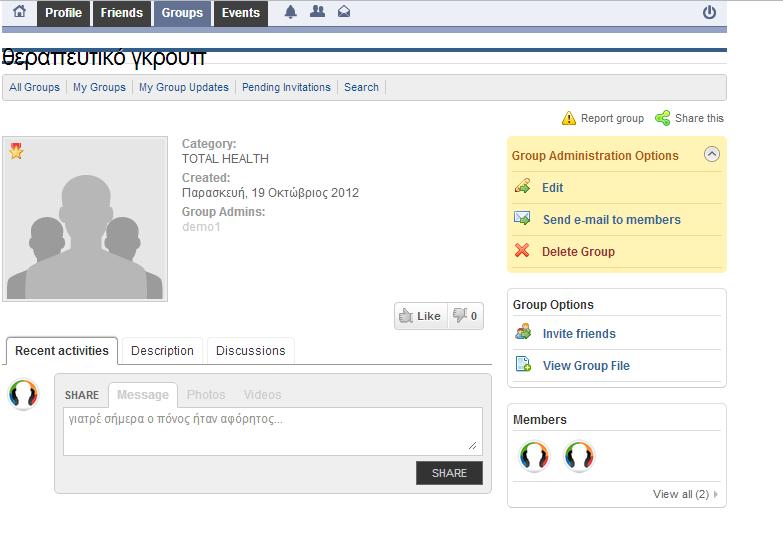Open My Groups link
This screenshot has height=540, width=783.
pyautogui.click(x=99, y=87)
